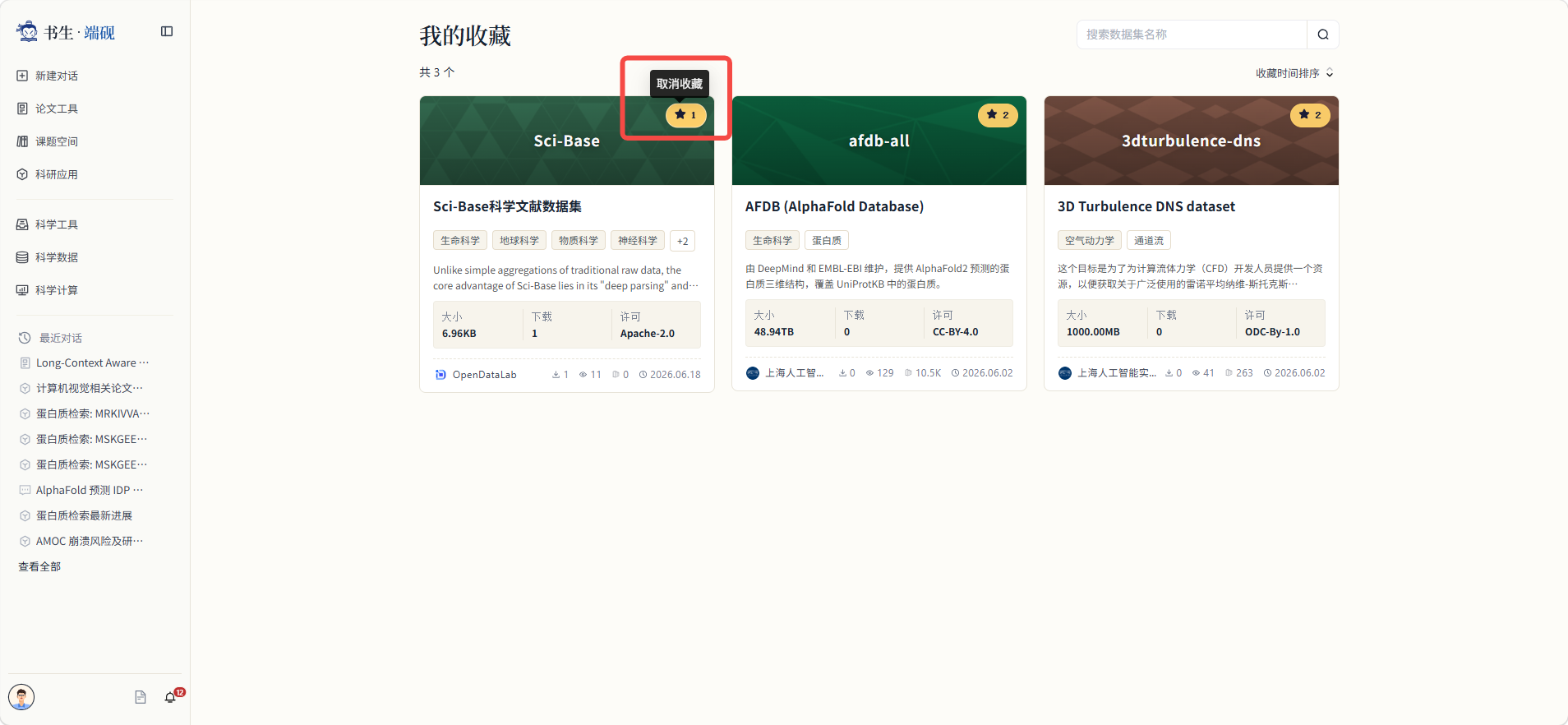Open the Long-Context Aware conversation
The image size is (1568, 725).
(92, 362)
